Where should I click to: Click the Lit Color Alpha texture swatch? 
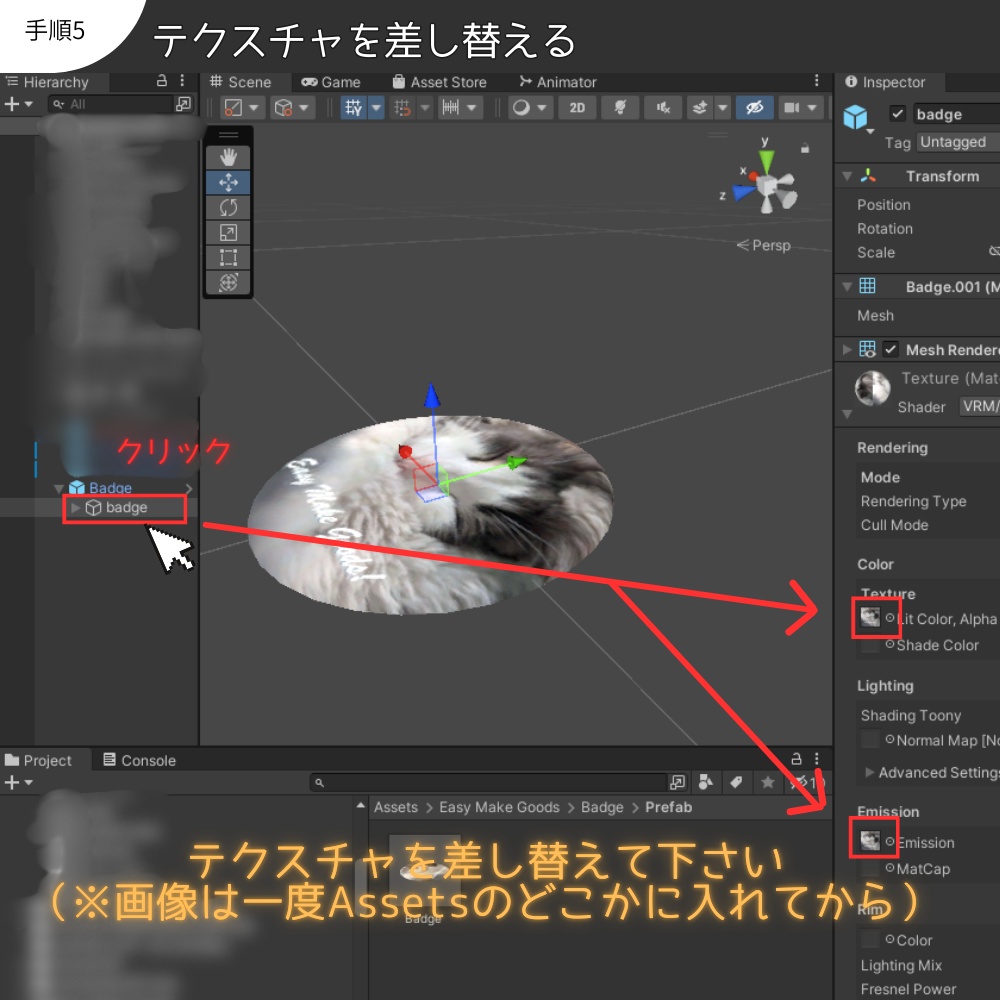tap(872, 619)
